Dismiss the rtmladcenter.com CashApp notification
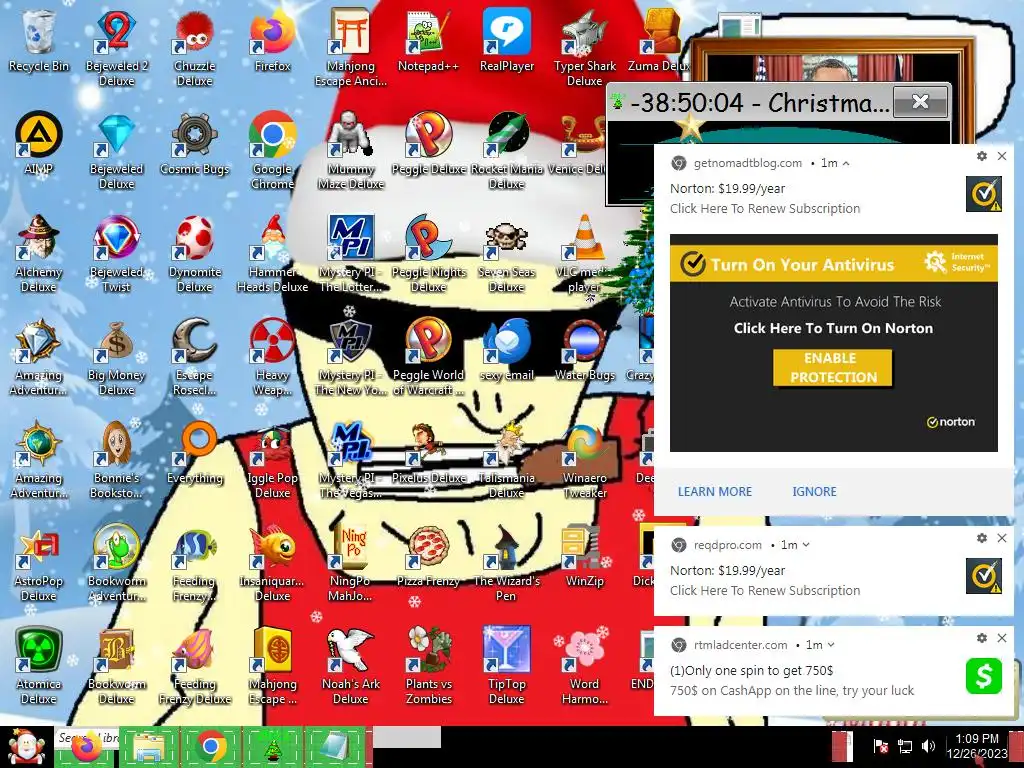 1002,638
